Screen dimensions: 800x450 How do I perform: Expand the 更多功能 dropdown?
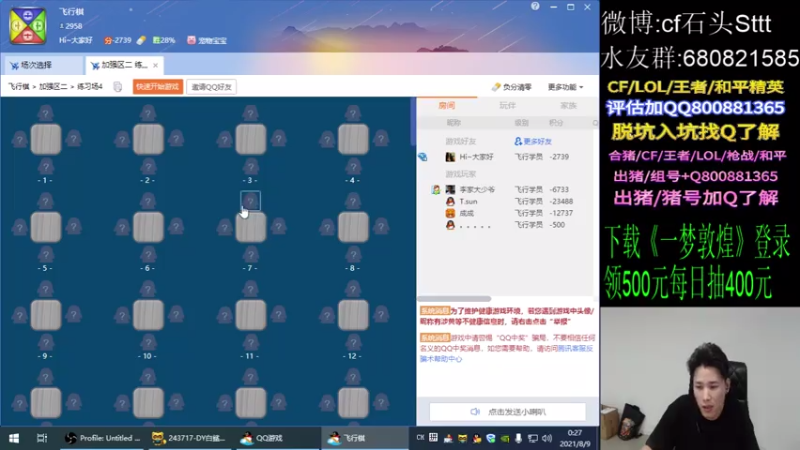[x=565, y=87]
